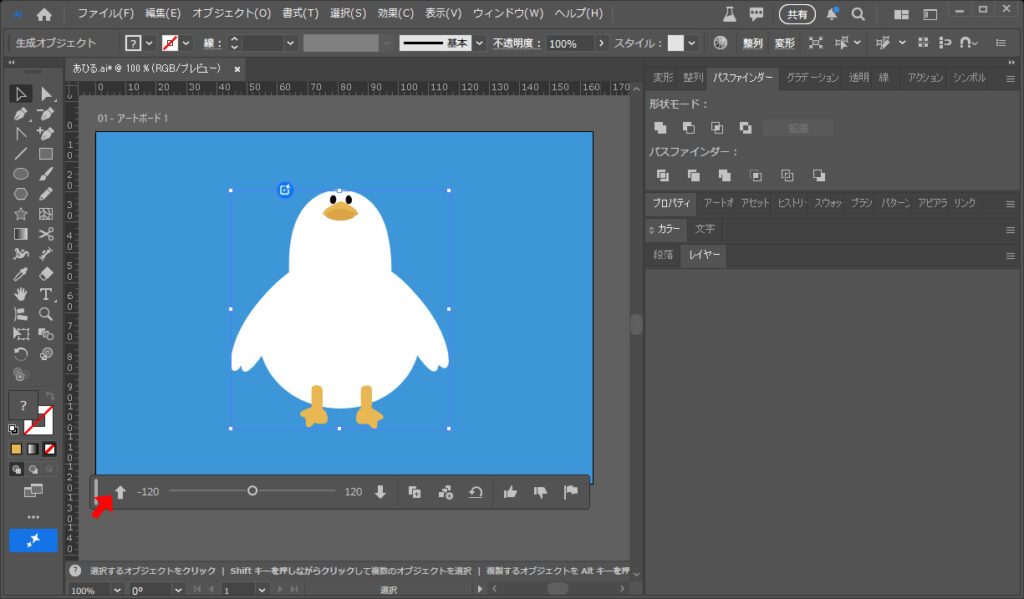1024x599 pixels.
Task: Expand the style (スタイル) swatch dropdown
Action: point(694,44)
